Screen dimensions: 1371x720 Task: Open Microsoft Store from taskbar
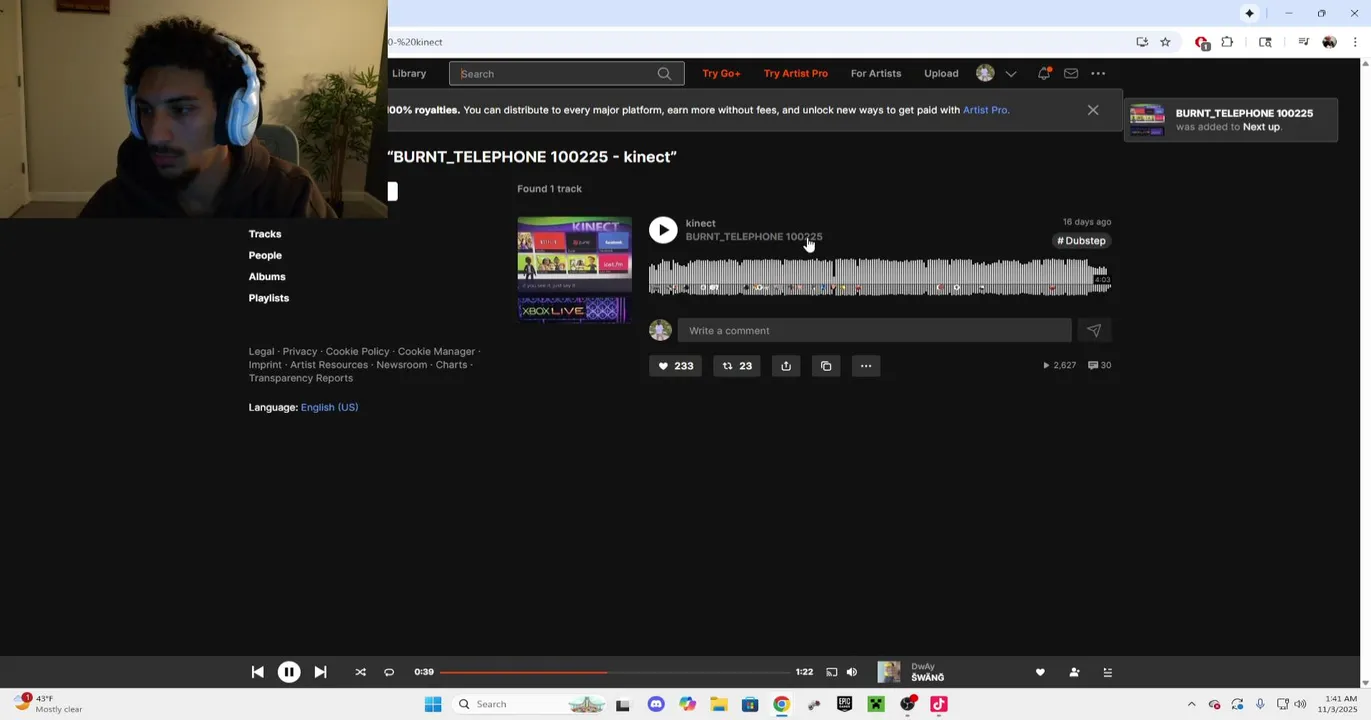(750, 704)
